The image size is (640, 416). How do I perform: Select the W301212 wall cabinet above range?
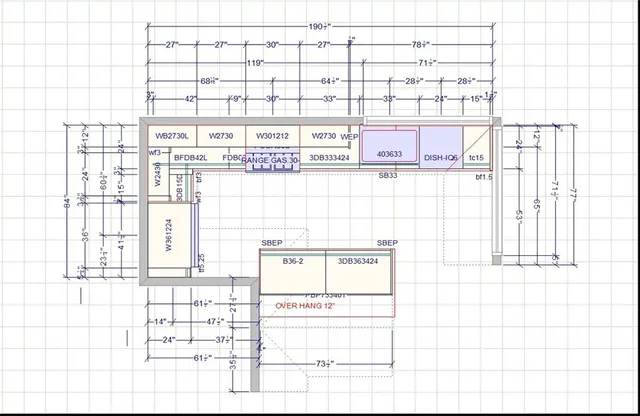pos(271,136)
